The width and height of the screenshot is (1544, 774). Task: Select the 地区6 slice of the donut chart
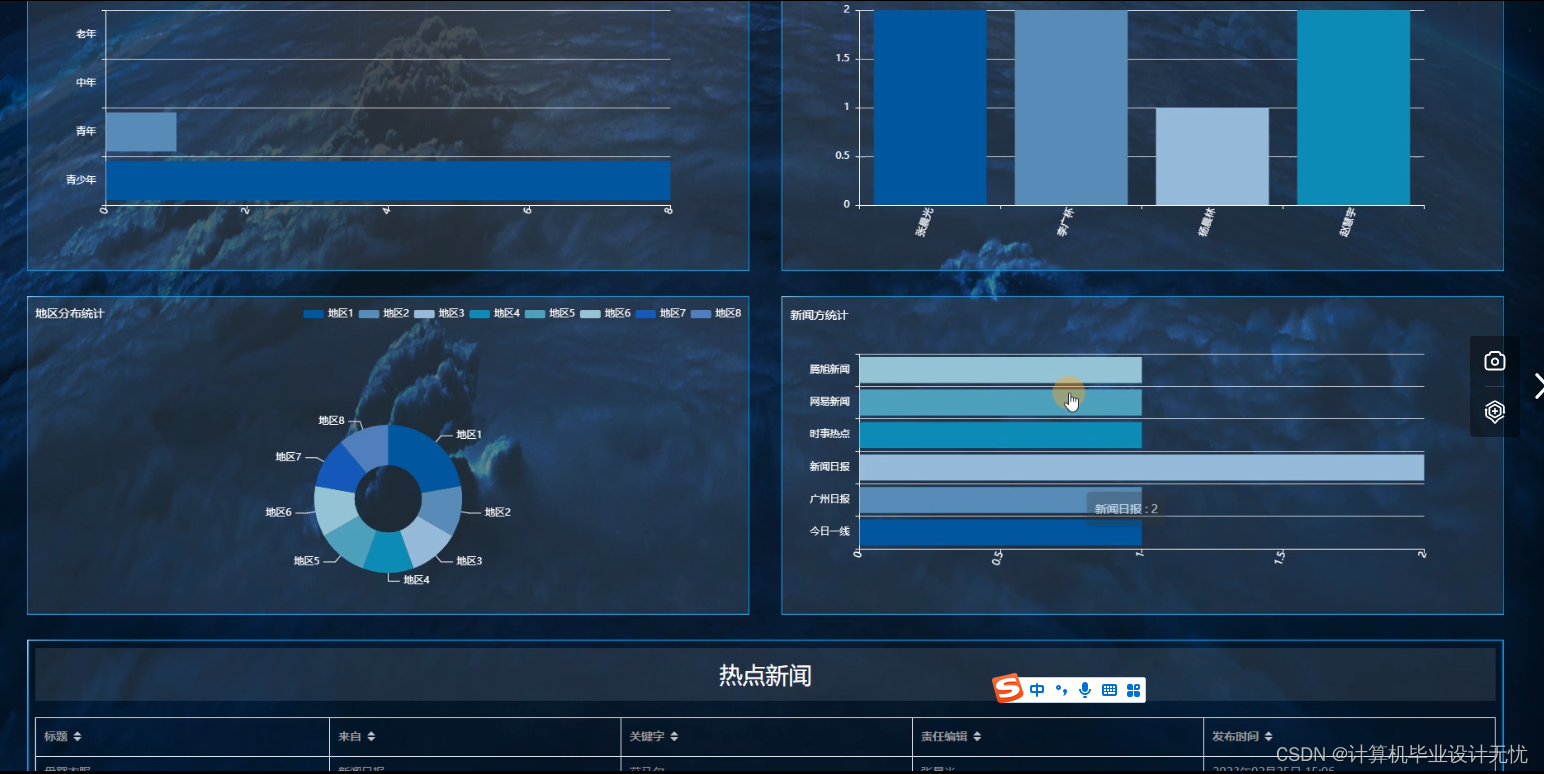[x=334, y=509]
